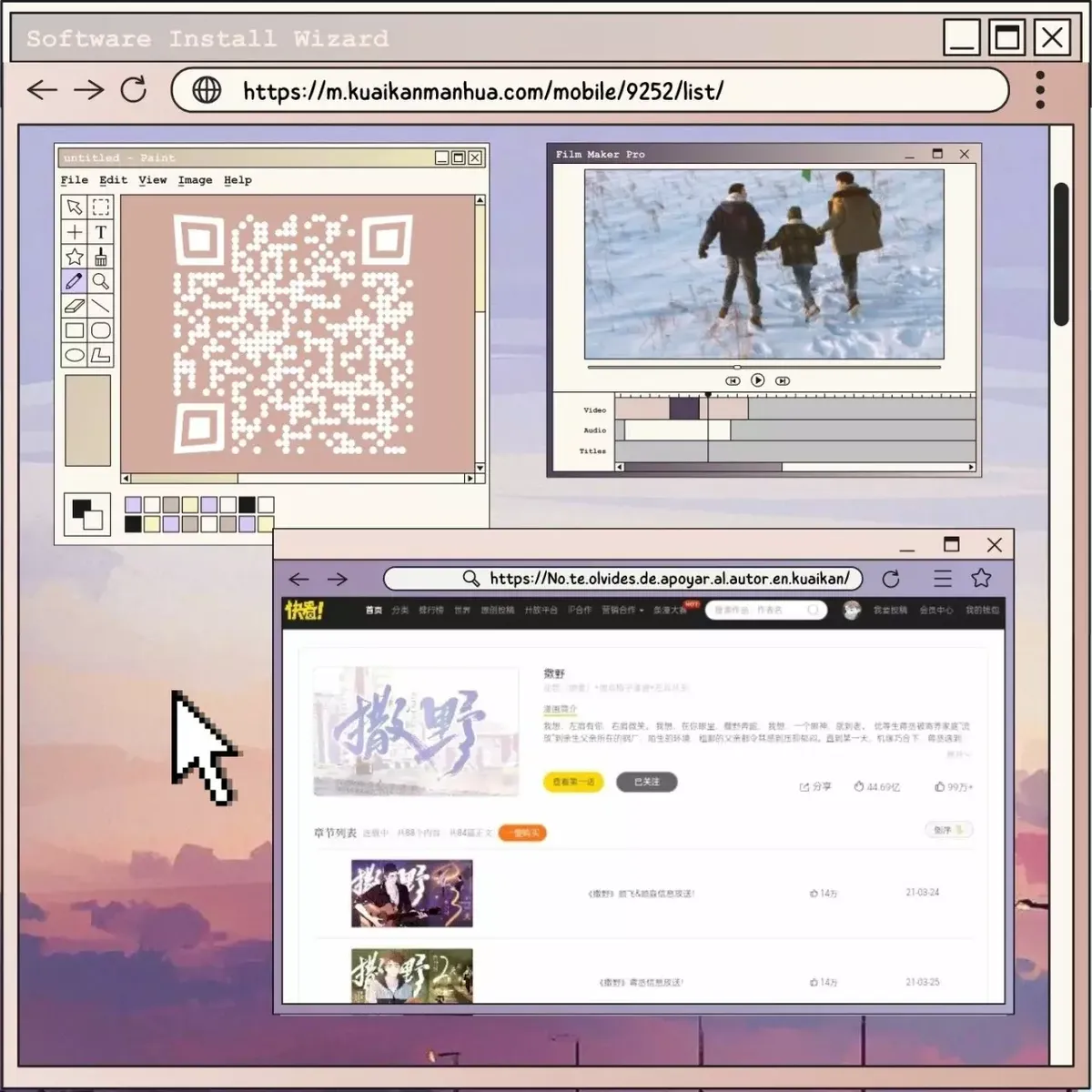Toggle chapter sort order button
This screenshot has height=1092, width=1092.
pos(948,830)
